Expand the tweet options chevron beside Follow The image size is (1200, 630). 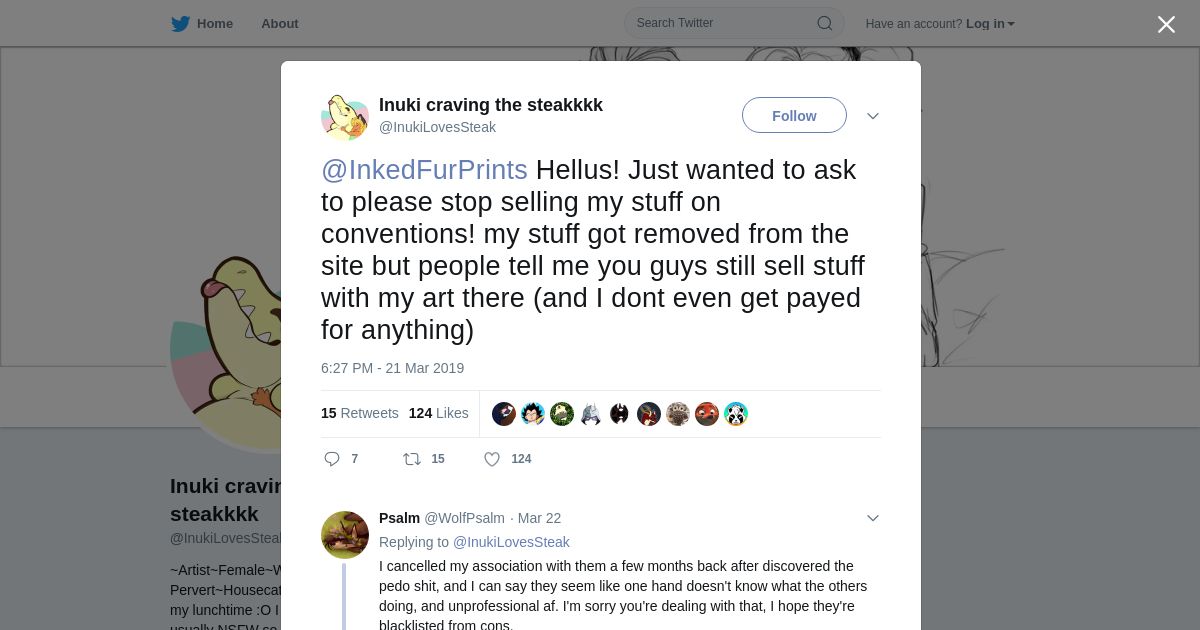873,116
